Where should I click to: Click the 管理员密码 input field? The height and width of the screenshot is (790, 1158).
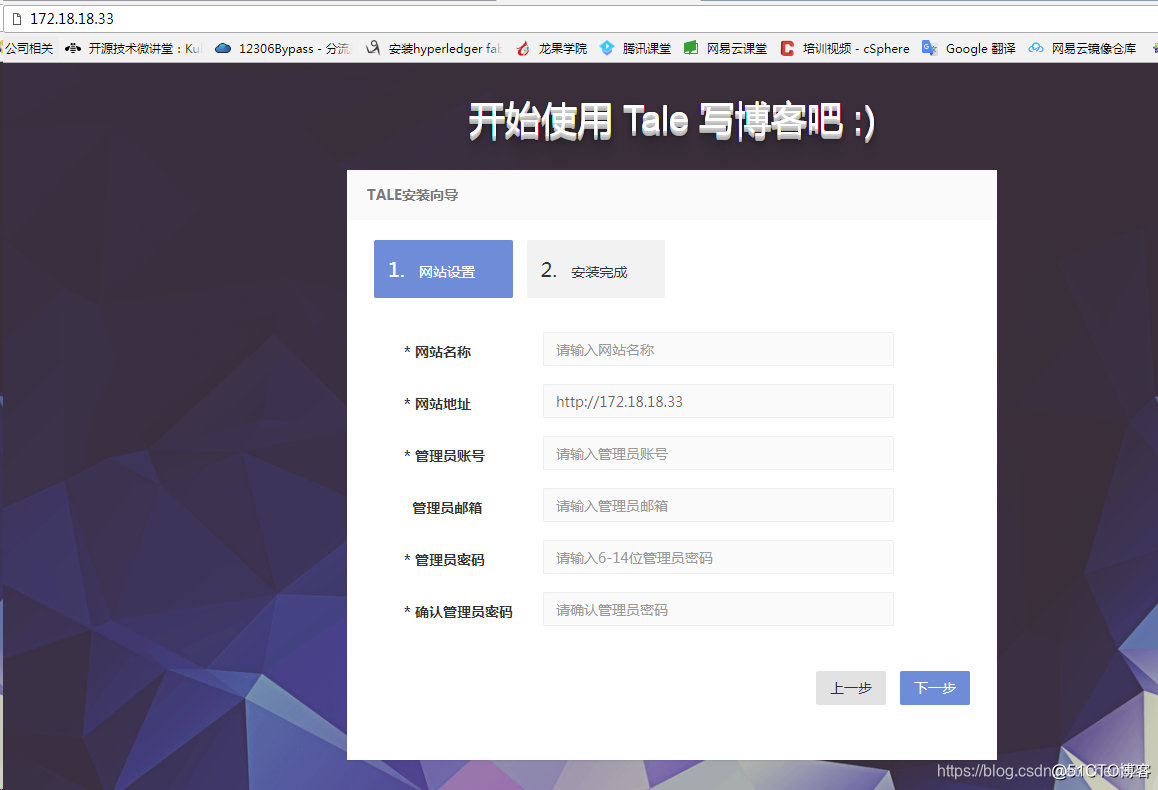[x=717, y=557]
